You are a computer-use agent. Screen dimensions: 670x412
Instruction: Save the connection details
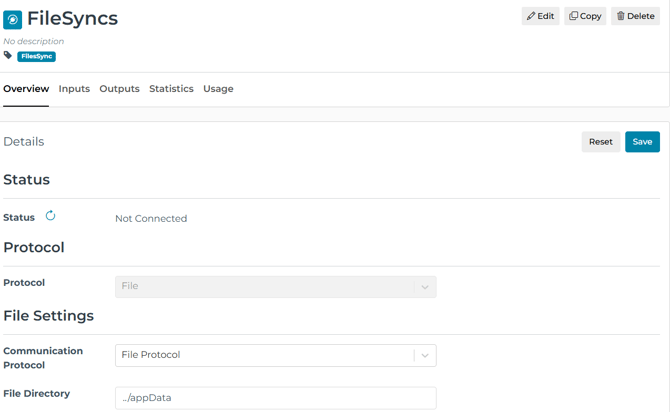642,142
